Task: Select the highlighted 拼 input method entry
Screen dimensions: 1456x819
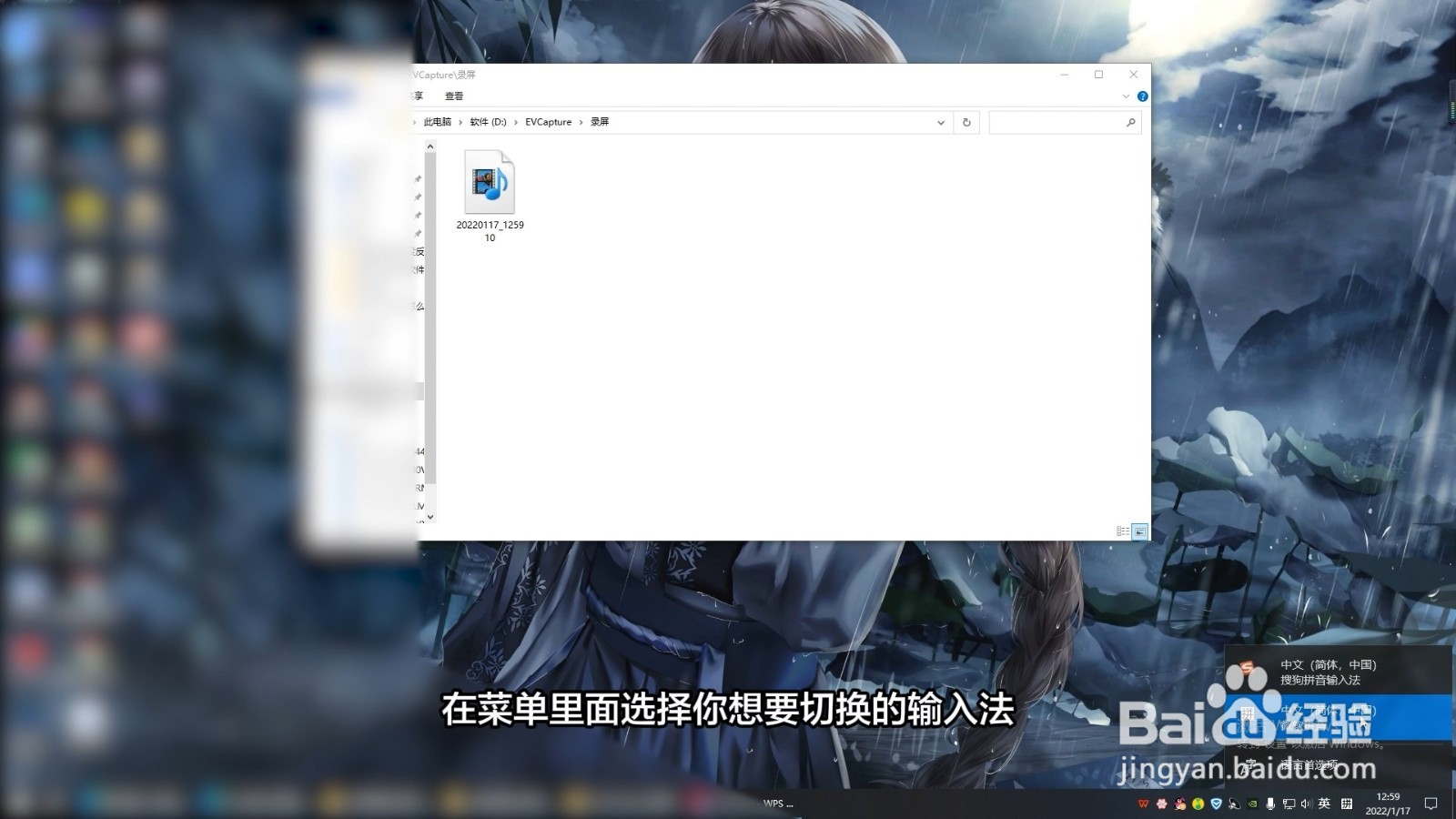Action: pyautogui.click(x=1339, y=718)
